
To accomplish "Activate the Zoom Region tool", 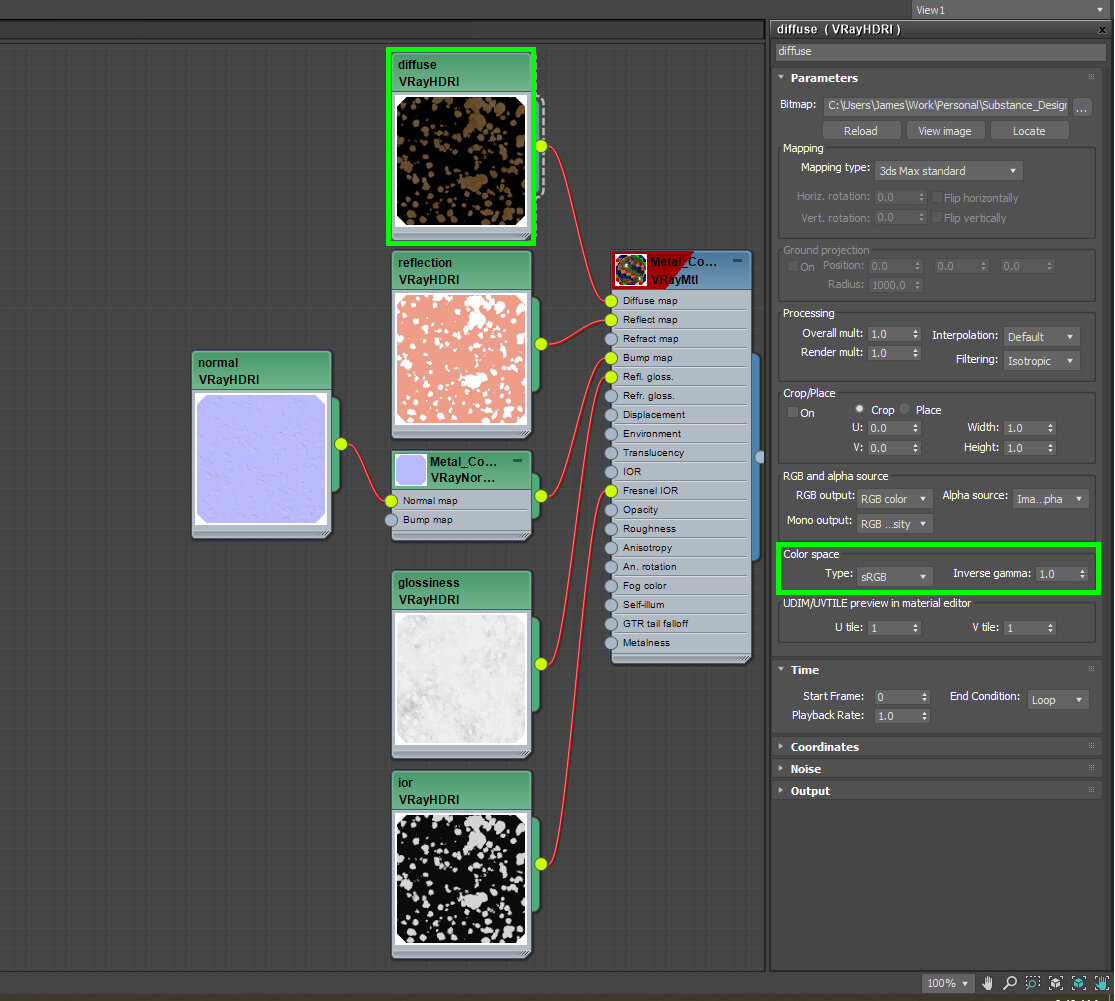I will coord(1033,983).
